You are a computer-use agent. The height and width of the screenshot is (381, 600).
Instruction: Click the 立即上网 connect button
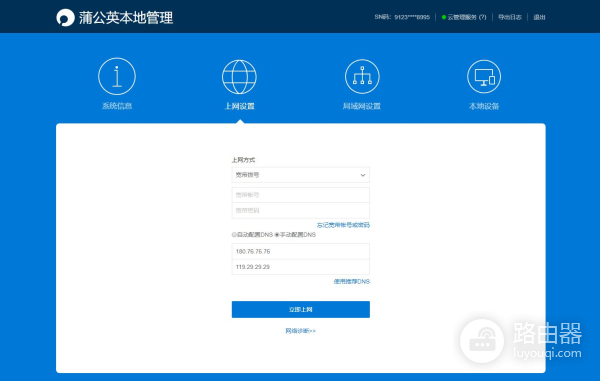pyautogui.click(x=300, y=309)
